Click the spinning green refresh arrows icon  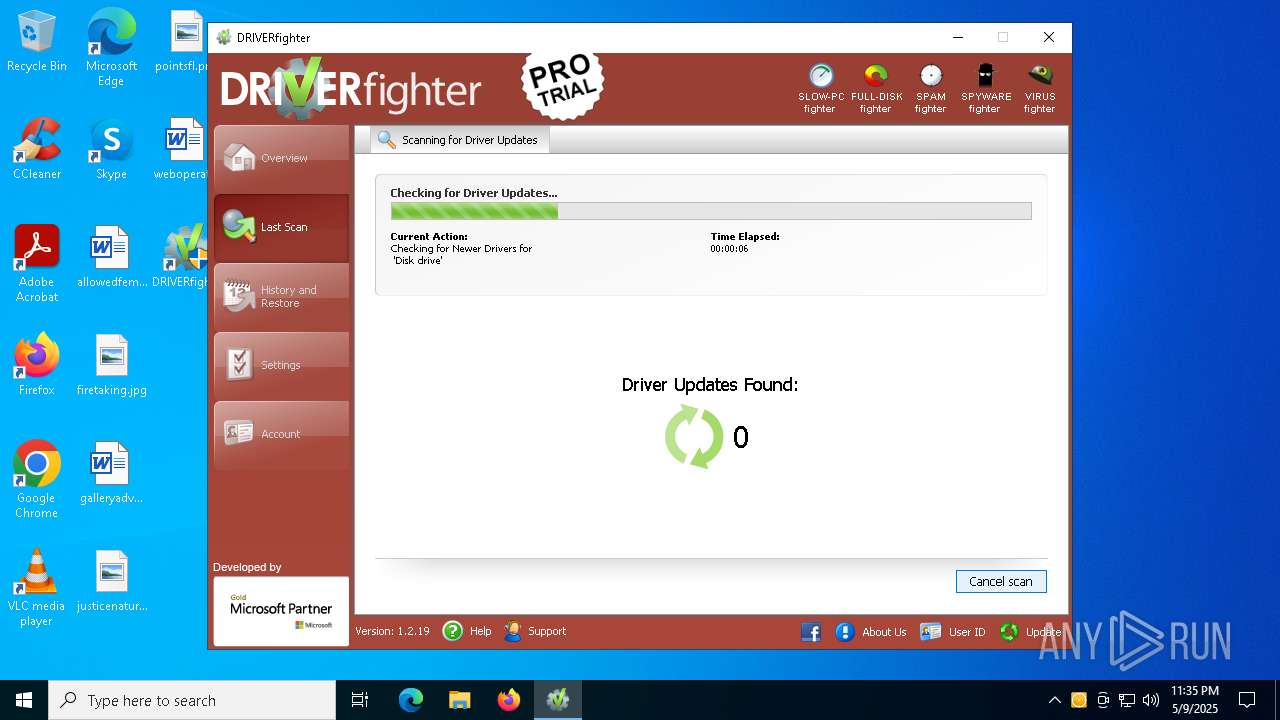click(x=694, y=437)
